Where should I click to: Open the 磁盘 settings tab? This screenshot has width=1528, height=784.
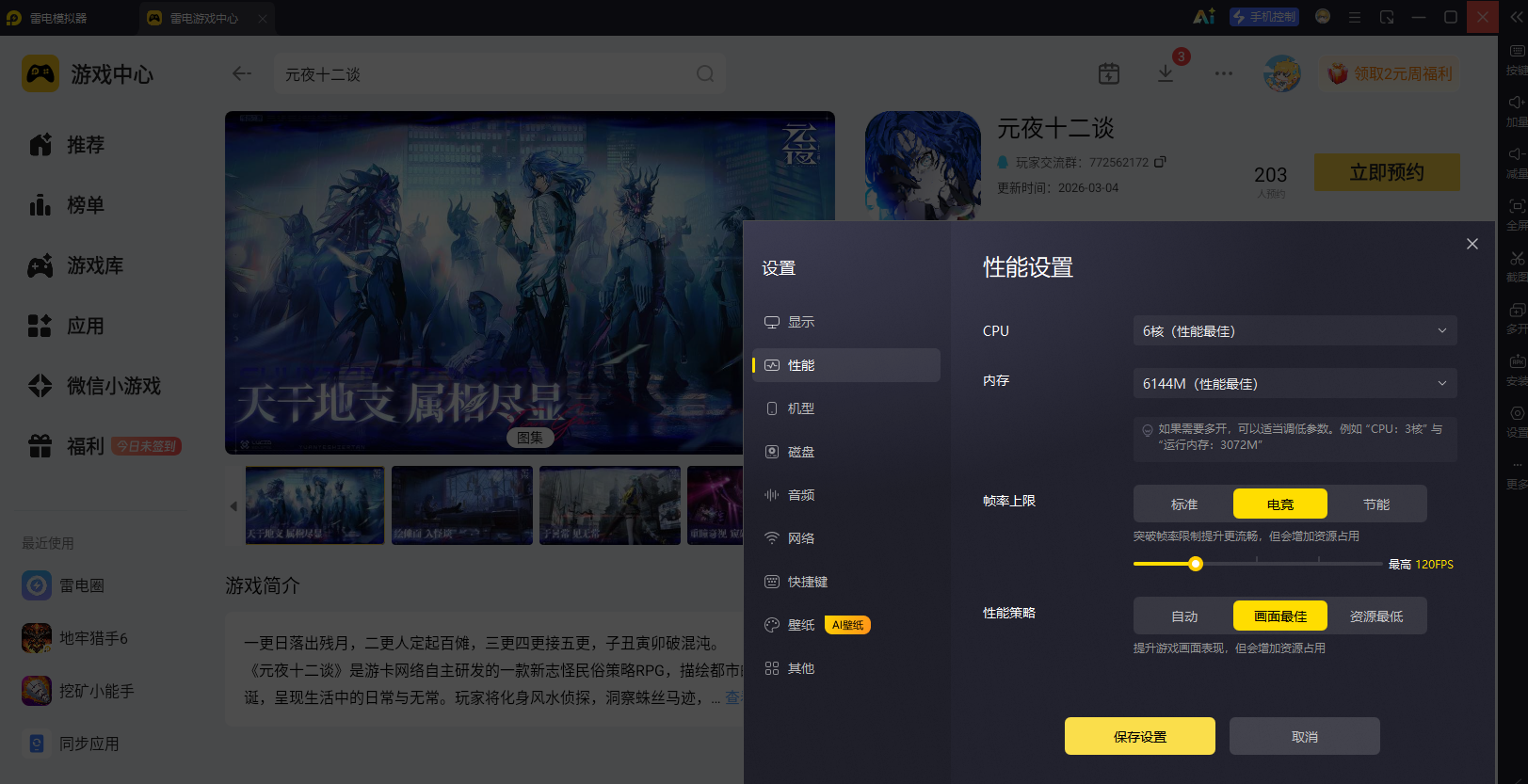[846, 452]
